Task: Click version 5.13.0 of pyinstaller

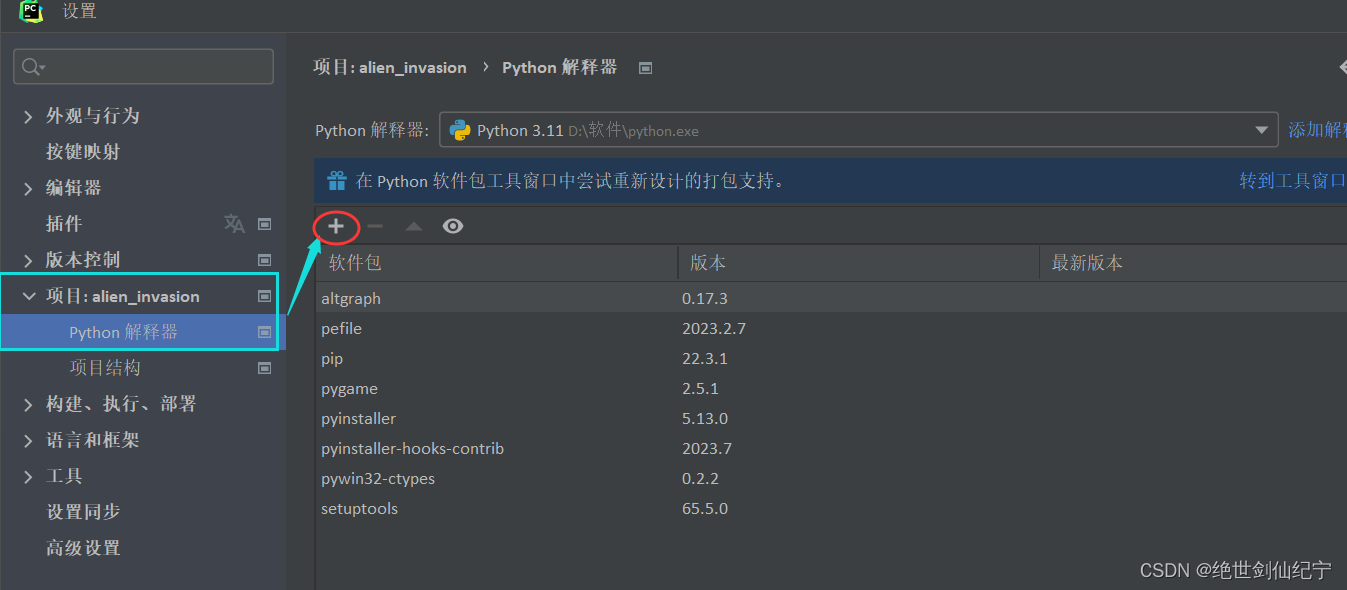Action: (704, 418)
